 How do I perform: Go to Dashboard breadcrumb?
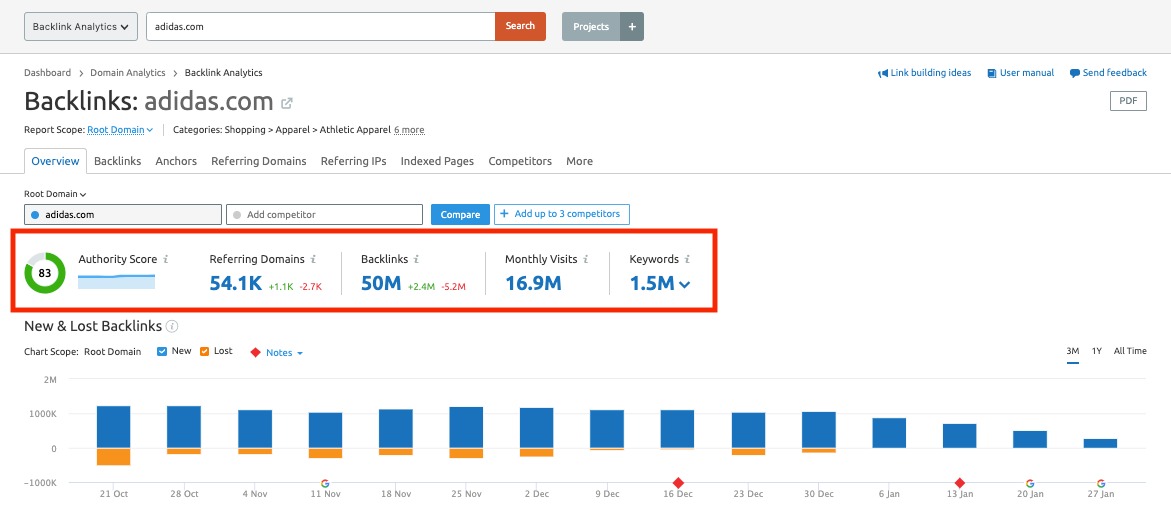point(48,73)
